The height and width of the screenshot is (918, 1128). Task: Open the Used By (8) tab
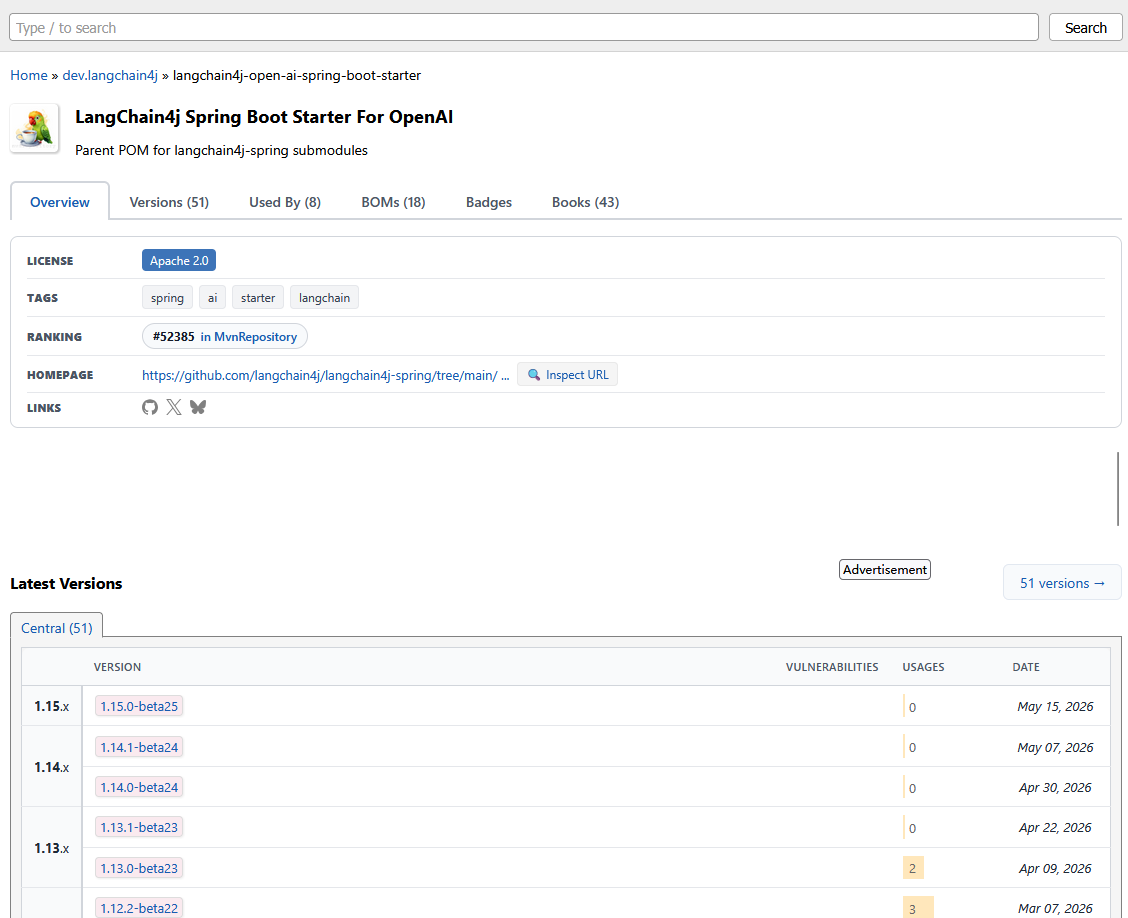[x=285, y=202]
